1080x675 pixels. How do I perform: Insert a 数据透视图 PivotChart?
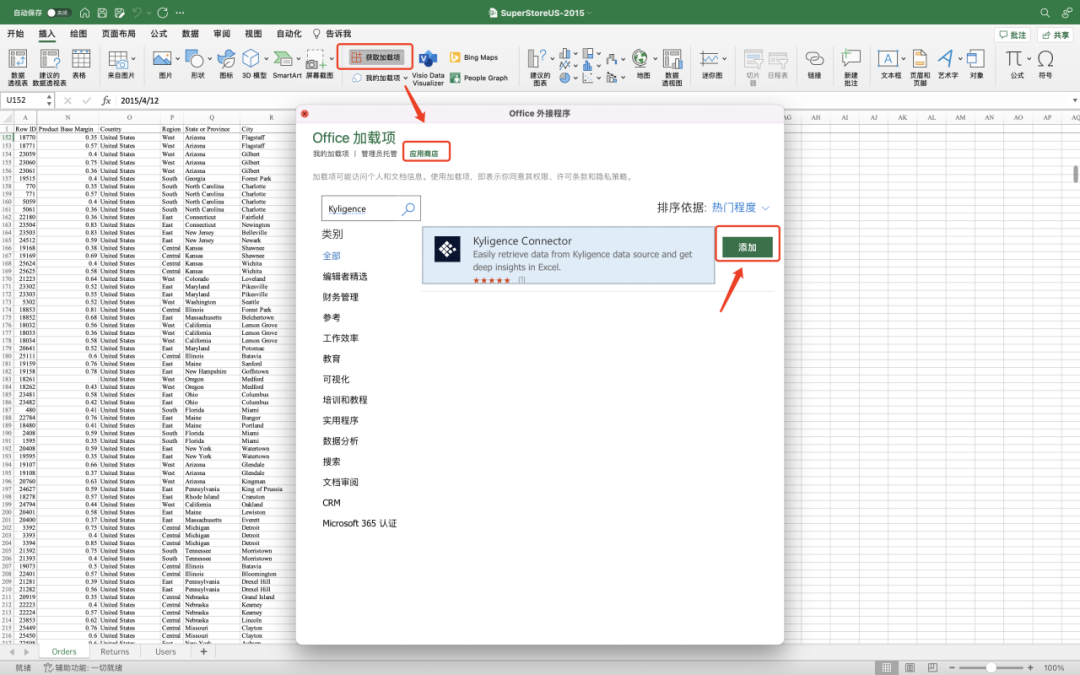point(672,67)
